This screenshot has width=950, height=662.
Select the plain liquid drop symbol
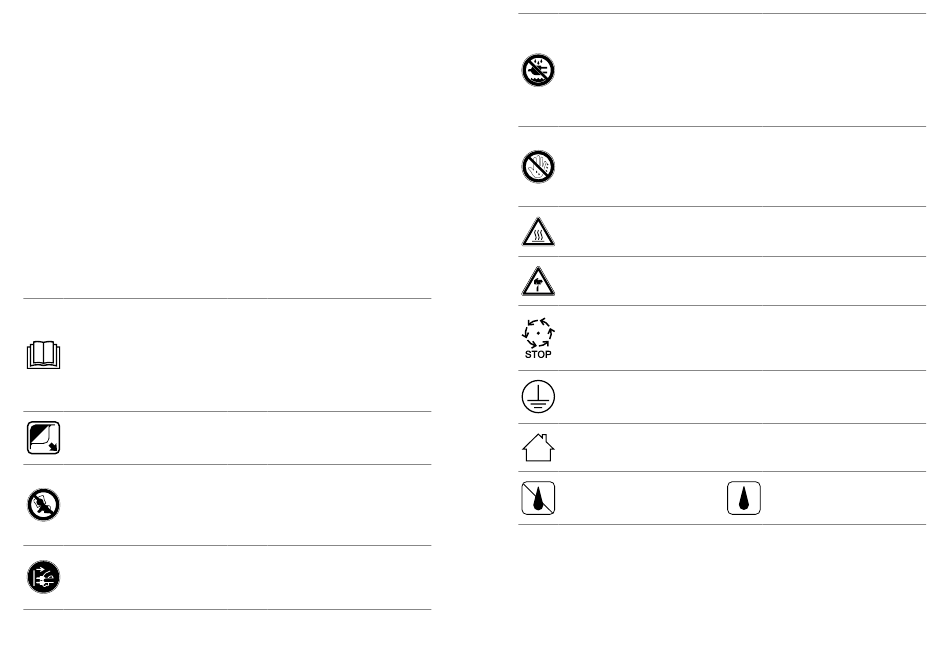point(744,497)
